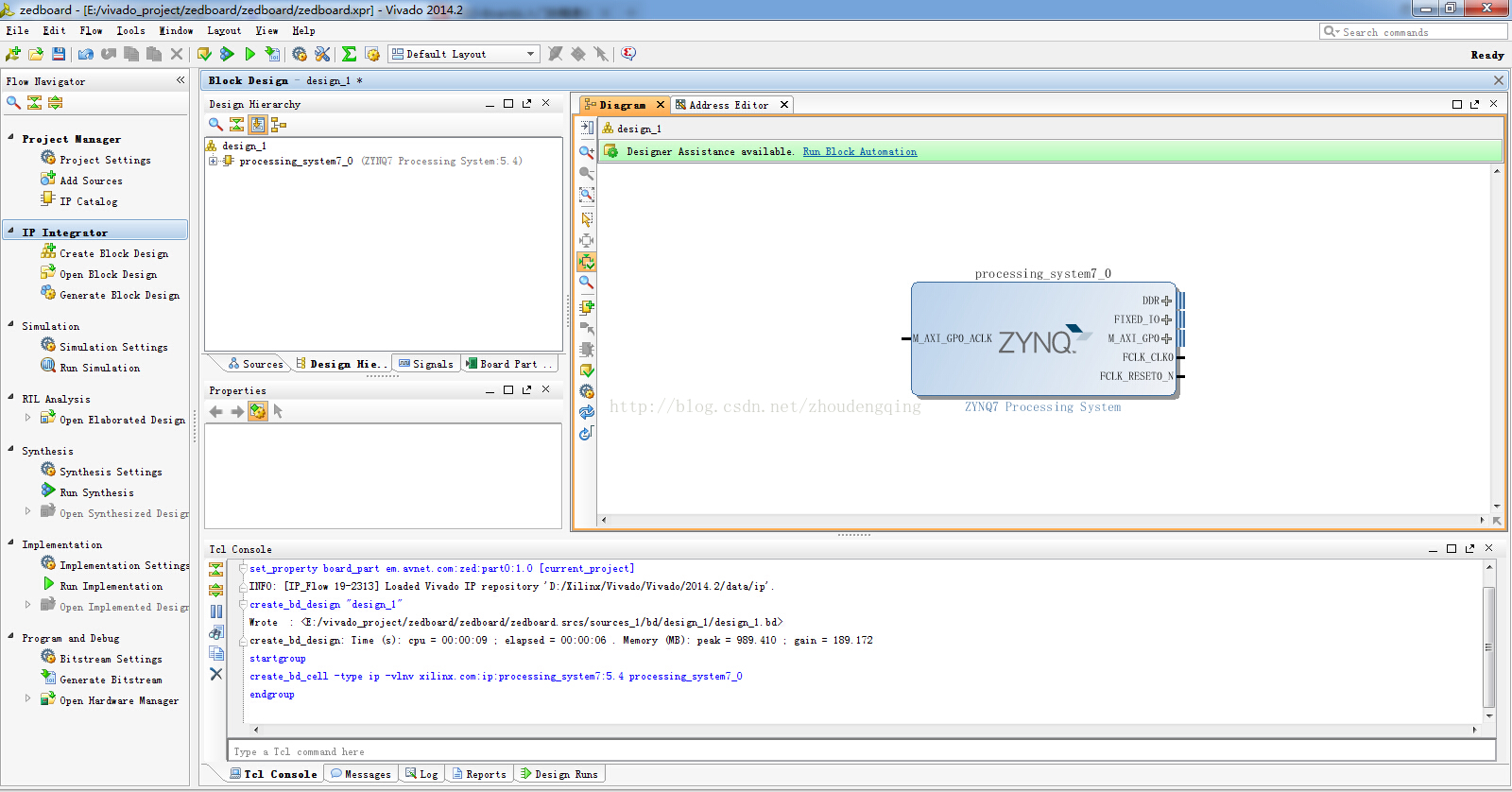The height and width of the screenshot is (792, 1512).
Task: Pause the Tcl Console output
Action: tap(216, 611)
